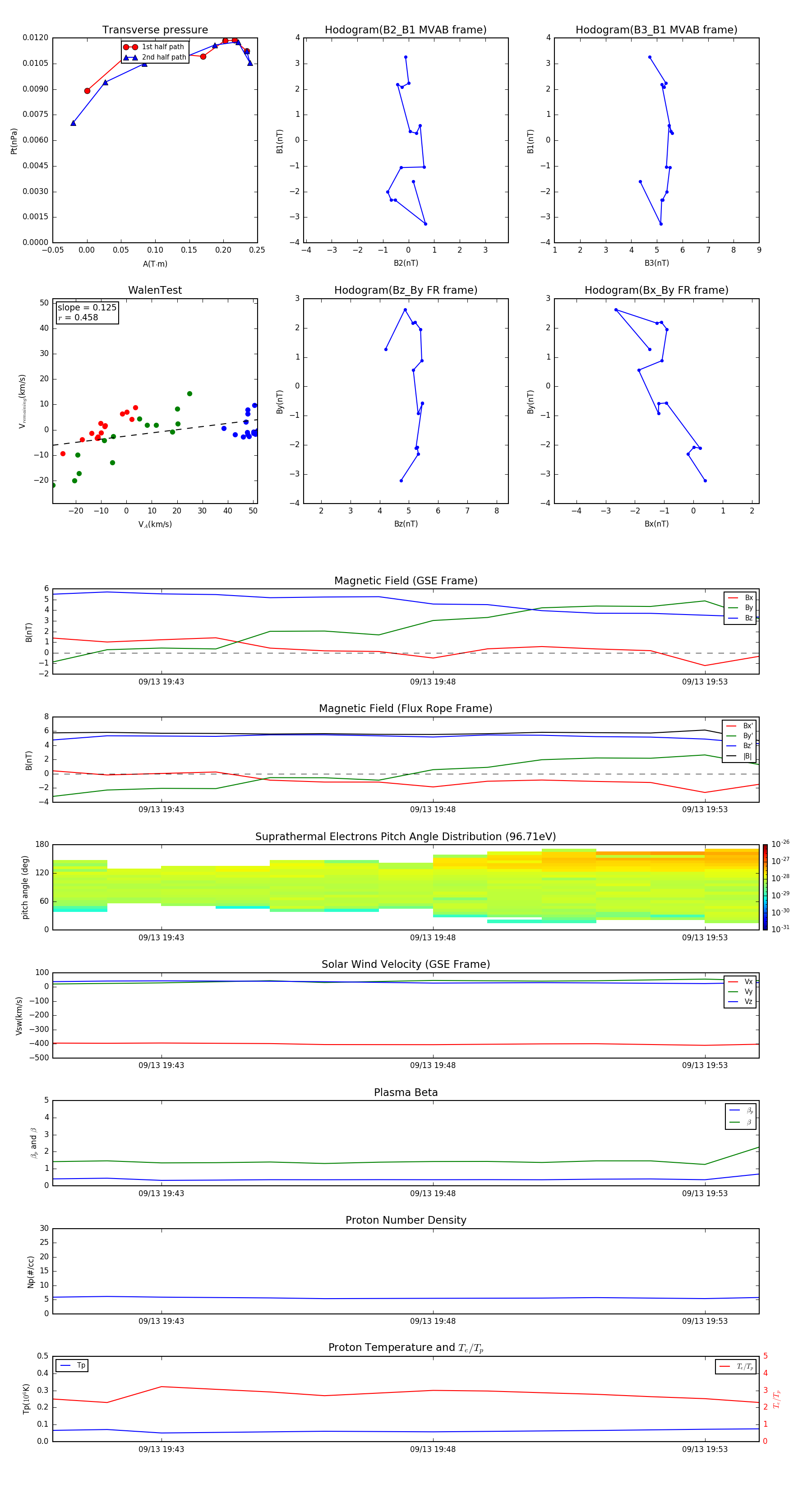Viewport: 812px width, 1489px height.
Task: Click the red Te/Tp right-axis label
Action: pyautogui.click(x=776, y=1399)
